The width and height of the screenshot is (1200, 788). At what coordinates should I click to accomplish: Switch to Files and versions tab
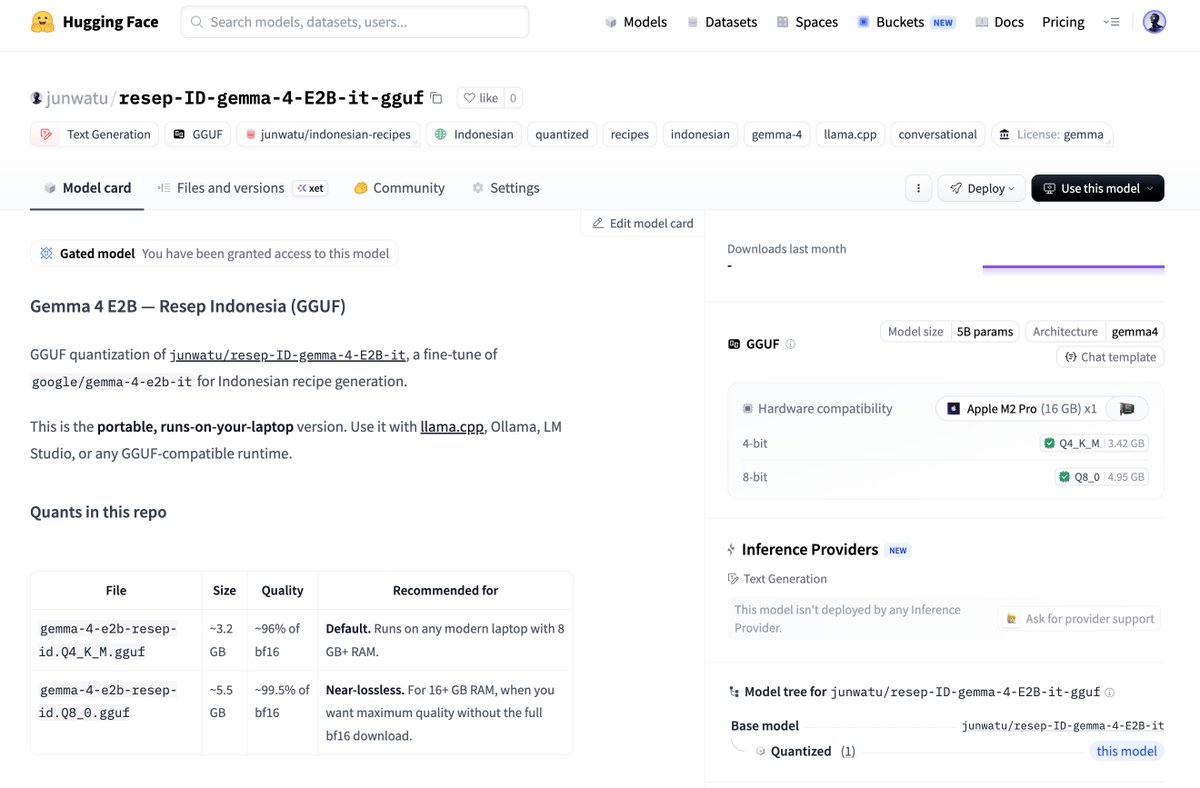click(242, 188)
